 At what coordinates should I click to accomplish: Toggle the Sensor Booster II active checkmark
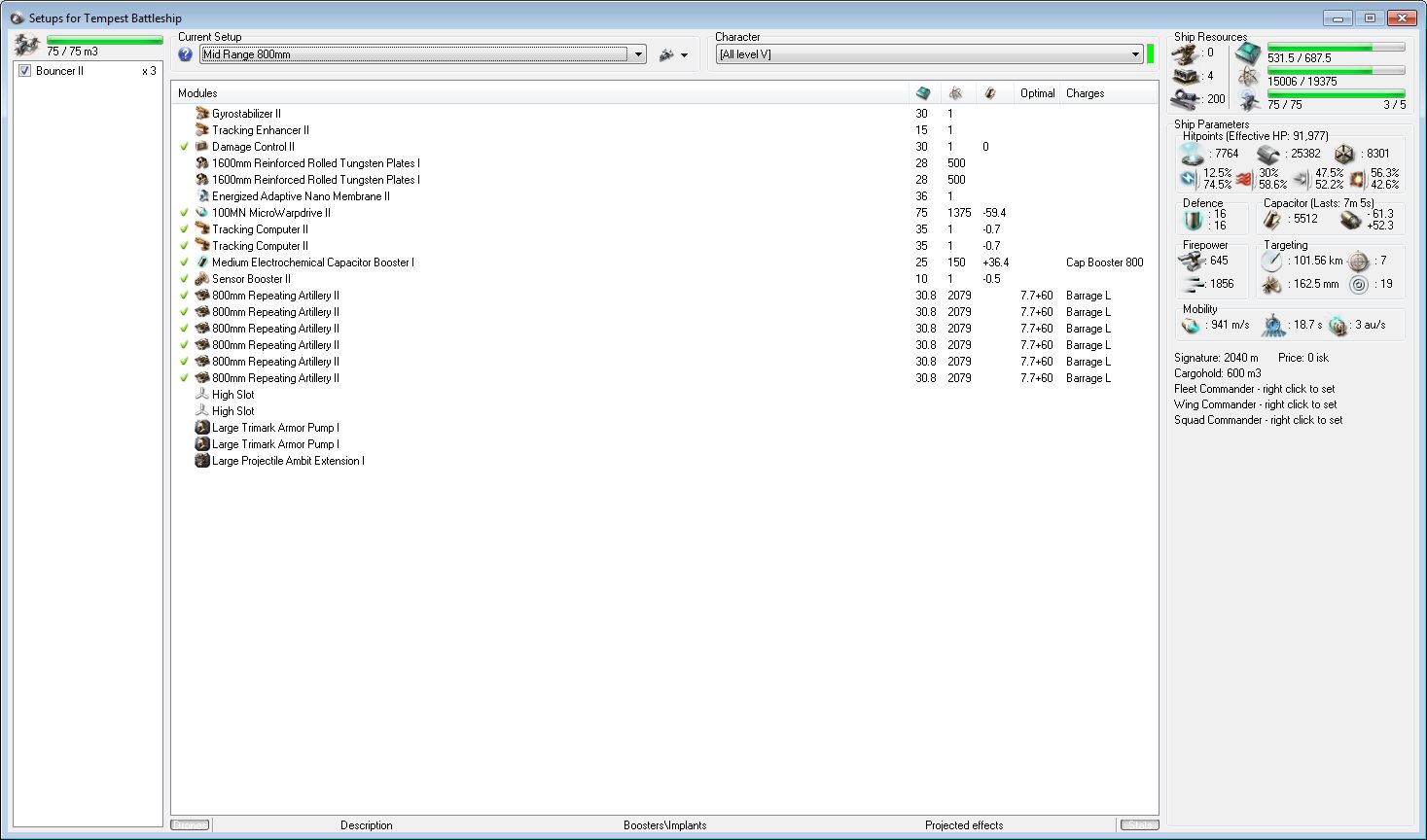click(184, 279)
